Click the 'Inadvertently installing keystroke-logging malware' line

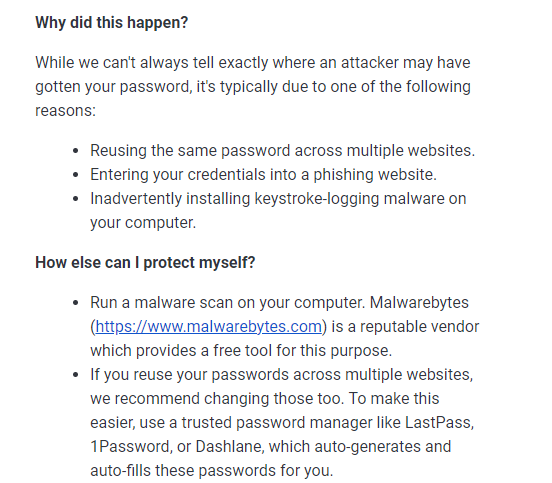pyautogui.click(x=278, y=199)
